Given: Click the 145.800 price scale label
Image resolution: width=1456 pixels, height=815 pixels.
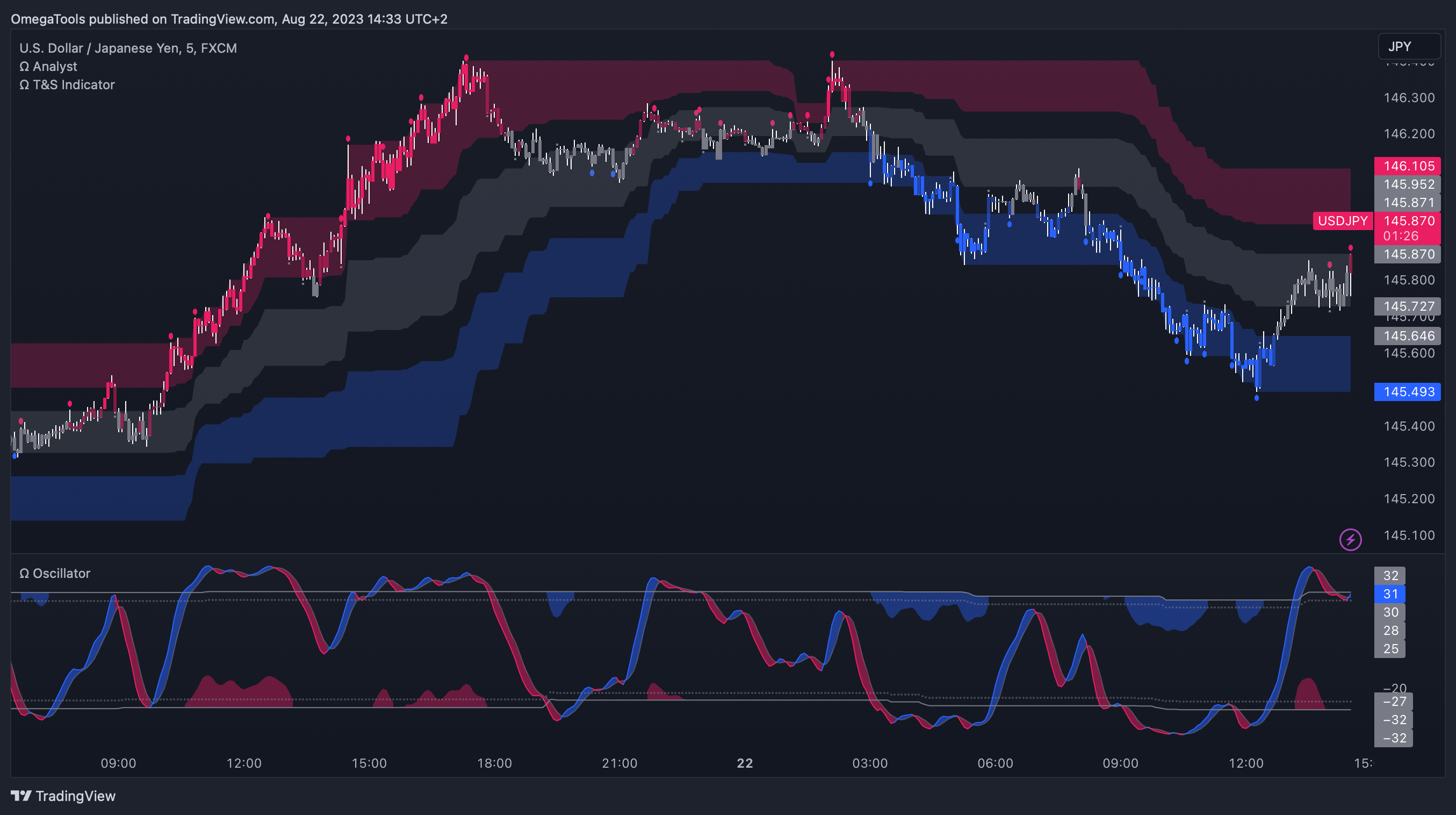Looking at the screenshot, I should [x=1409, y=280].
